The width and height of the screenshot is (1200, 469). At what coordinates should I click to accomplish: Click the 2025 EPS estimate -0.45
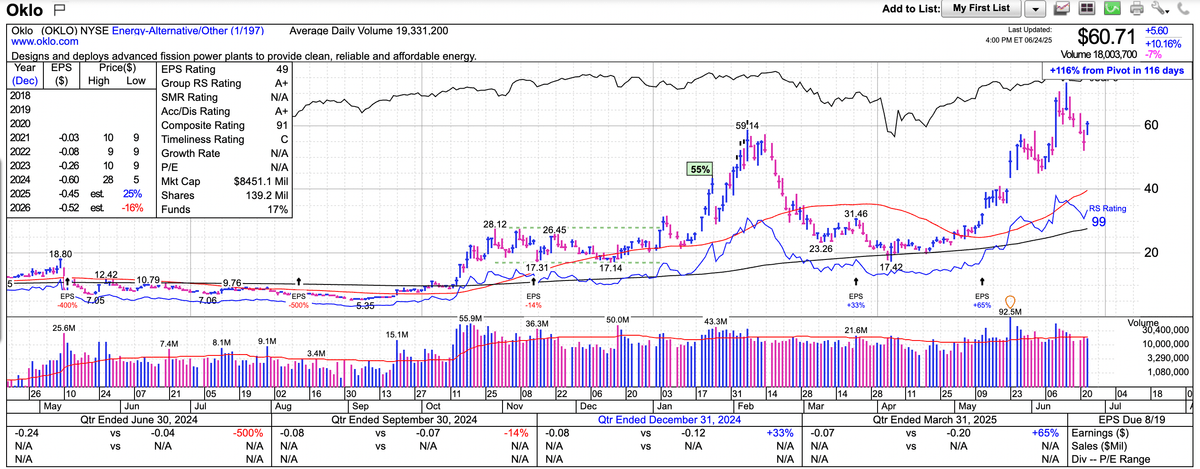(68, 194)
